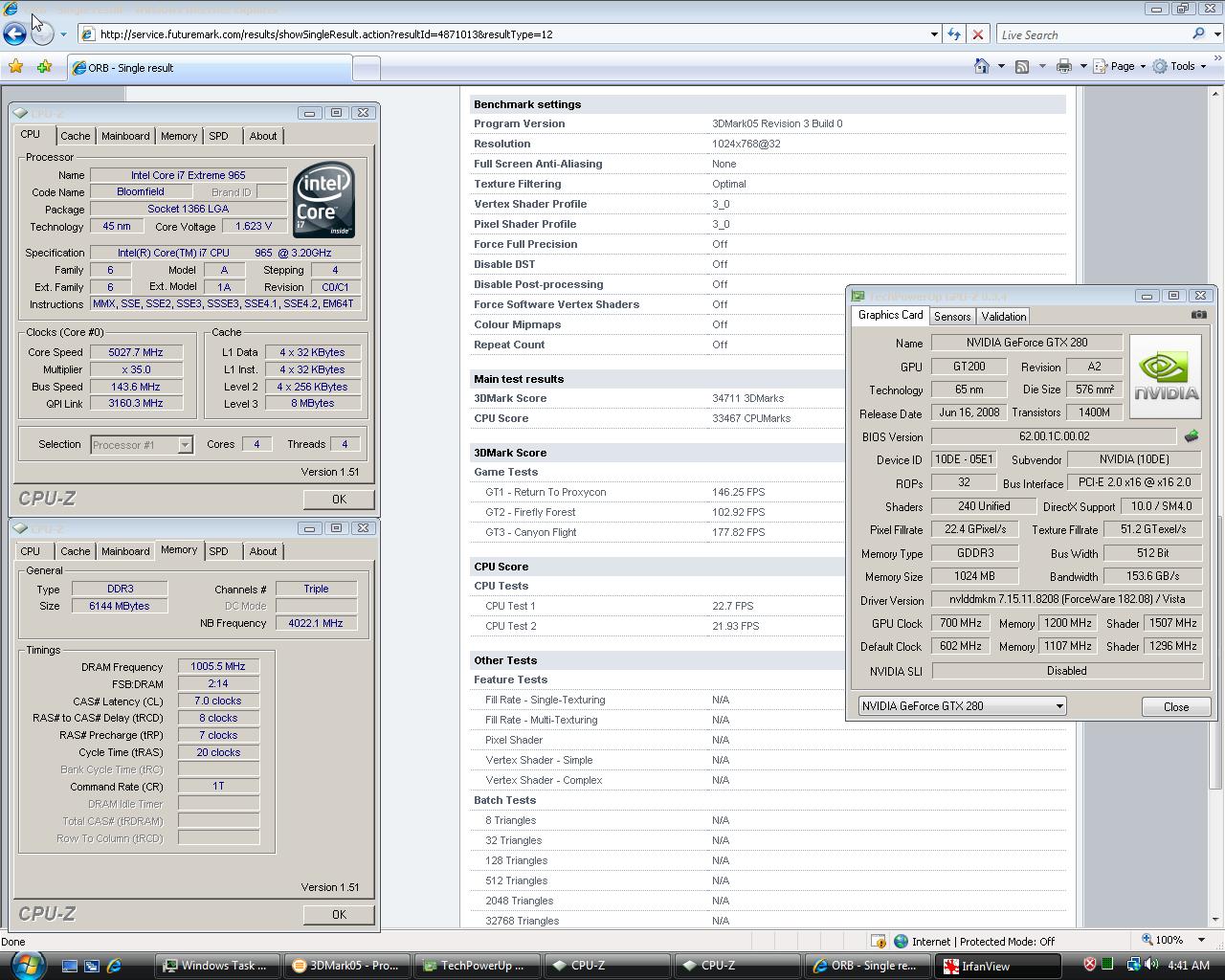Screen dimensions: 1225x980
Task: Switch to Mainboard tab in upper CPU-Z window
Action: click(125, 136)
